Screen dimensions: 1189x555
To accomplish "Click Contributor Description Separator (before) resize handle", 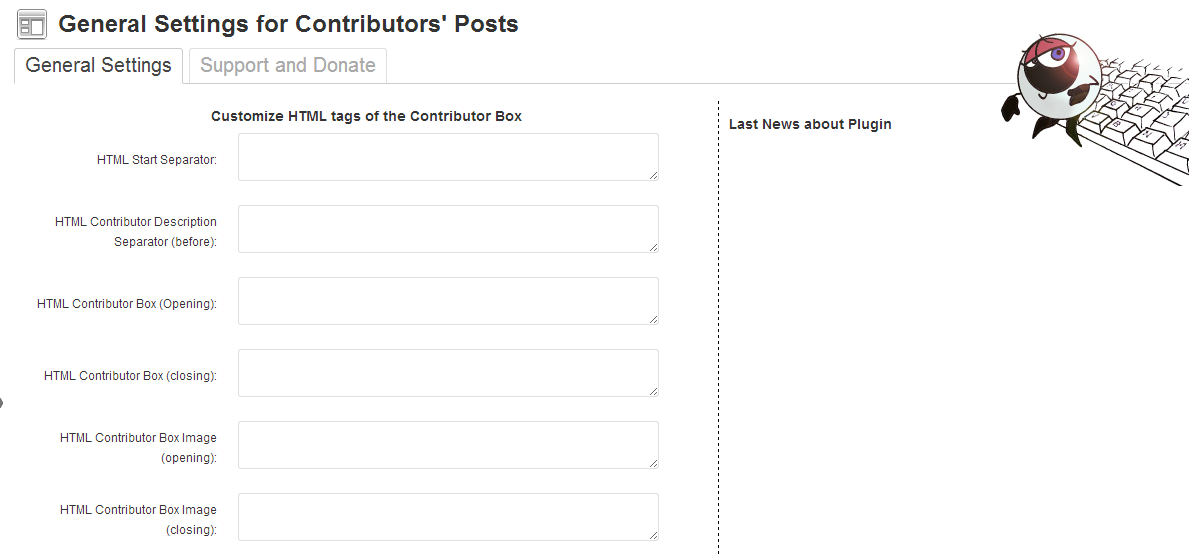I will pos(653,247).
